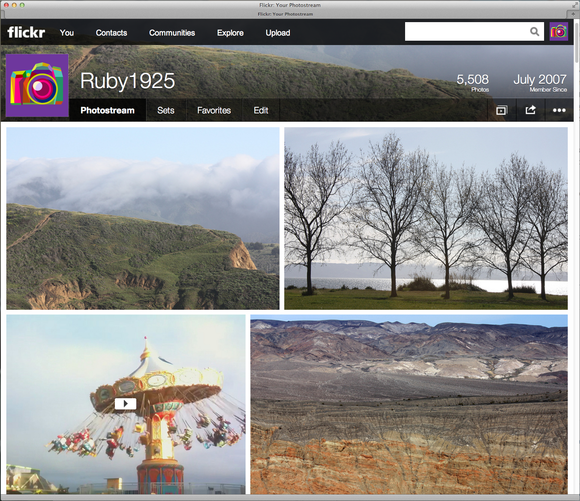Screen dimensions: 580x501
Task: Open the Contacts menu
Action: pos(111,33)
